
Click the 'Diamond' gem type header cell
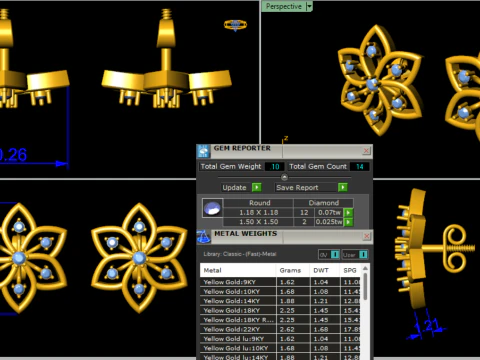point(323,203)
